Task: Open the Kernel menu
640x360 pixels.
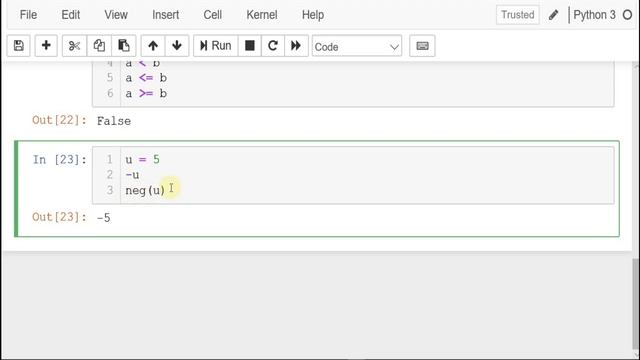Action: (x=262, y=15)
